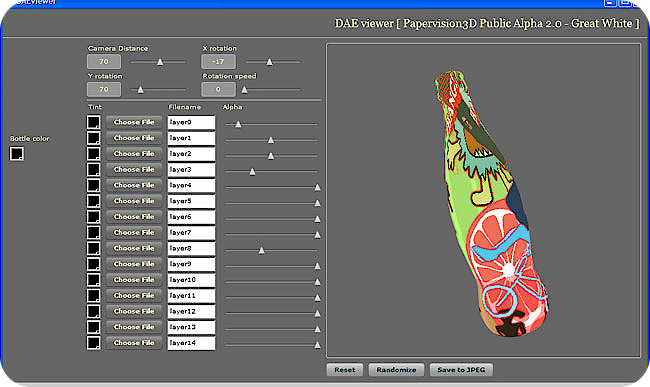Viewport: 650px width, 387px height.
Task: Click Choose File for layer11
Action: 134,295
